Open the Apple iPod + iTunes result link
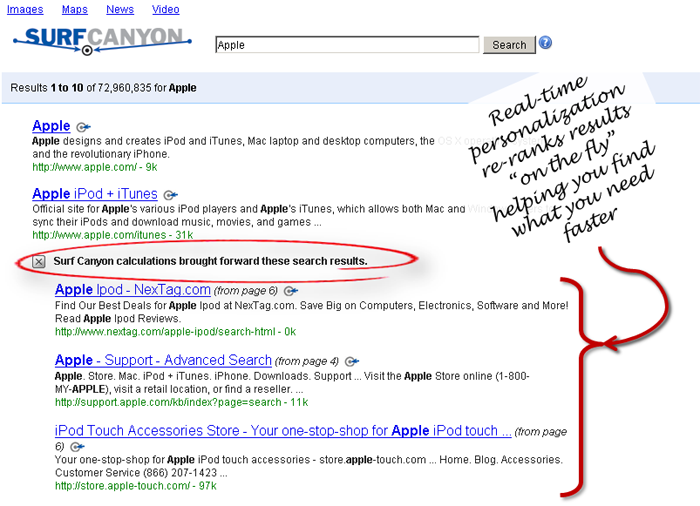This screenshot has width=700, height=506. [95, 194]
